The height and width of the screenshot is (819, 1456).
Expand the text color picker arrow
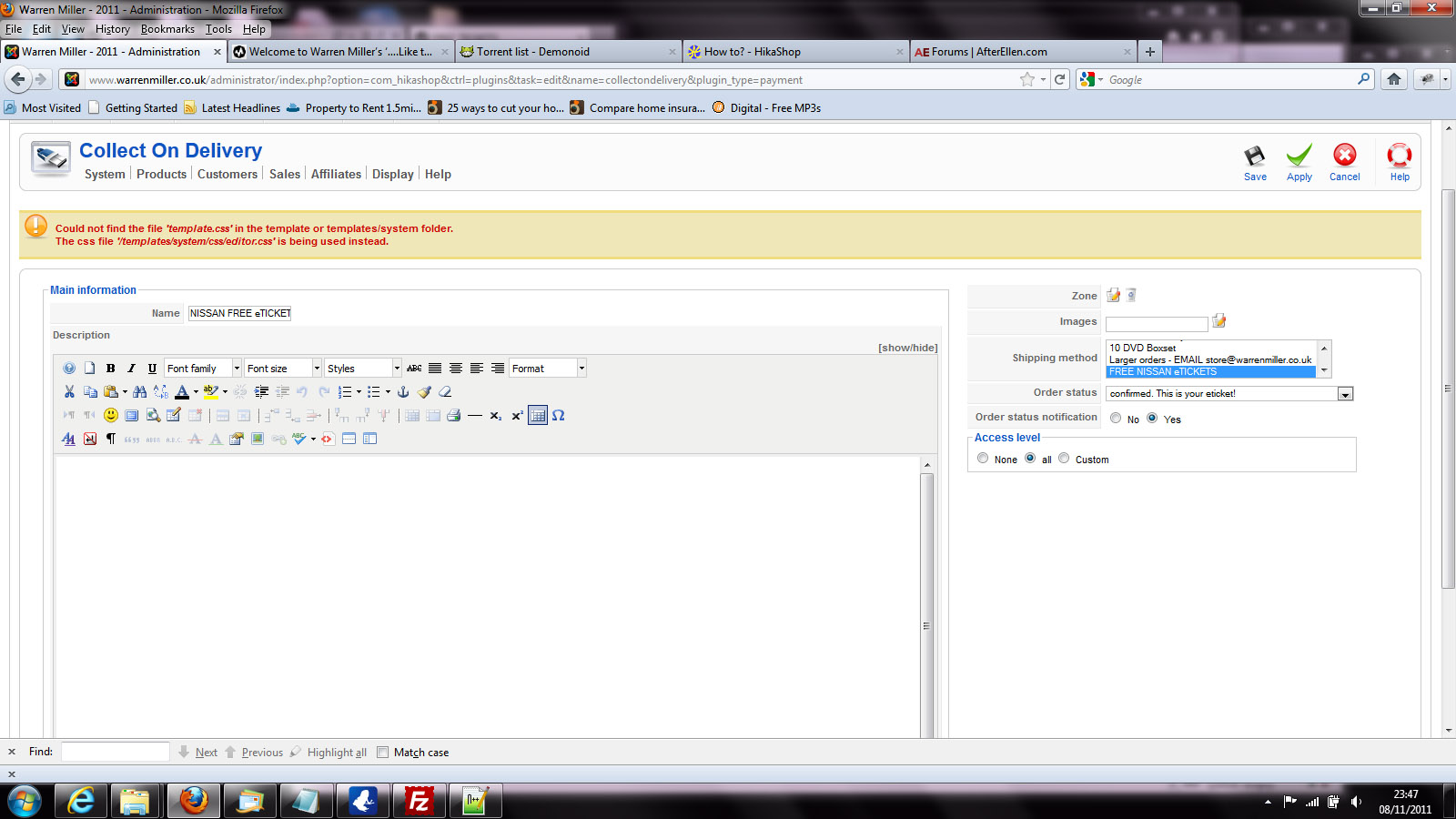pyautogui.click(x=196, y=392)
